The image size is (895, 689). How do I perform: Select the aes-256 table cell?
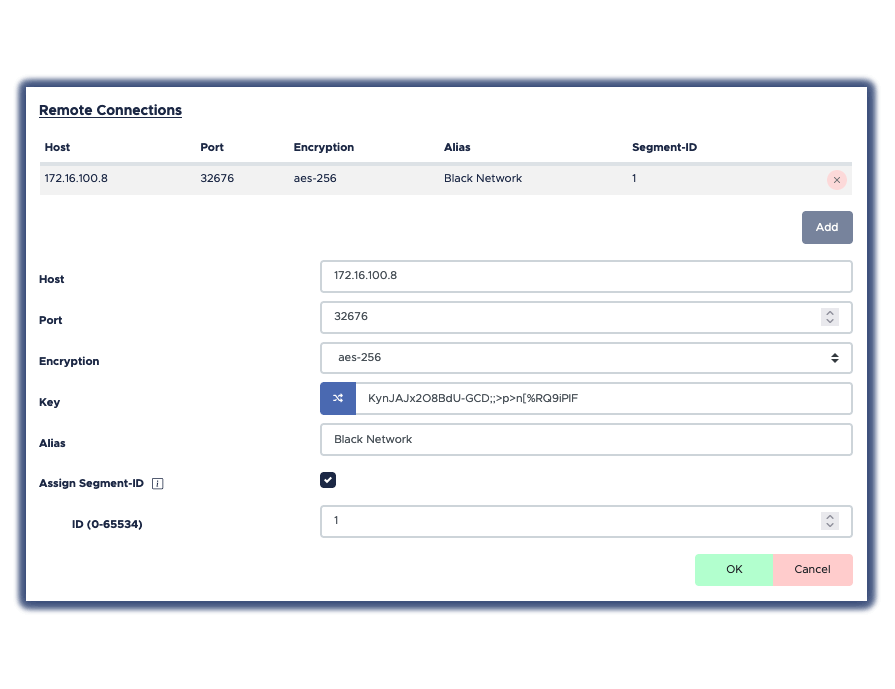pyautogui.click(x=315, y=179)
